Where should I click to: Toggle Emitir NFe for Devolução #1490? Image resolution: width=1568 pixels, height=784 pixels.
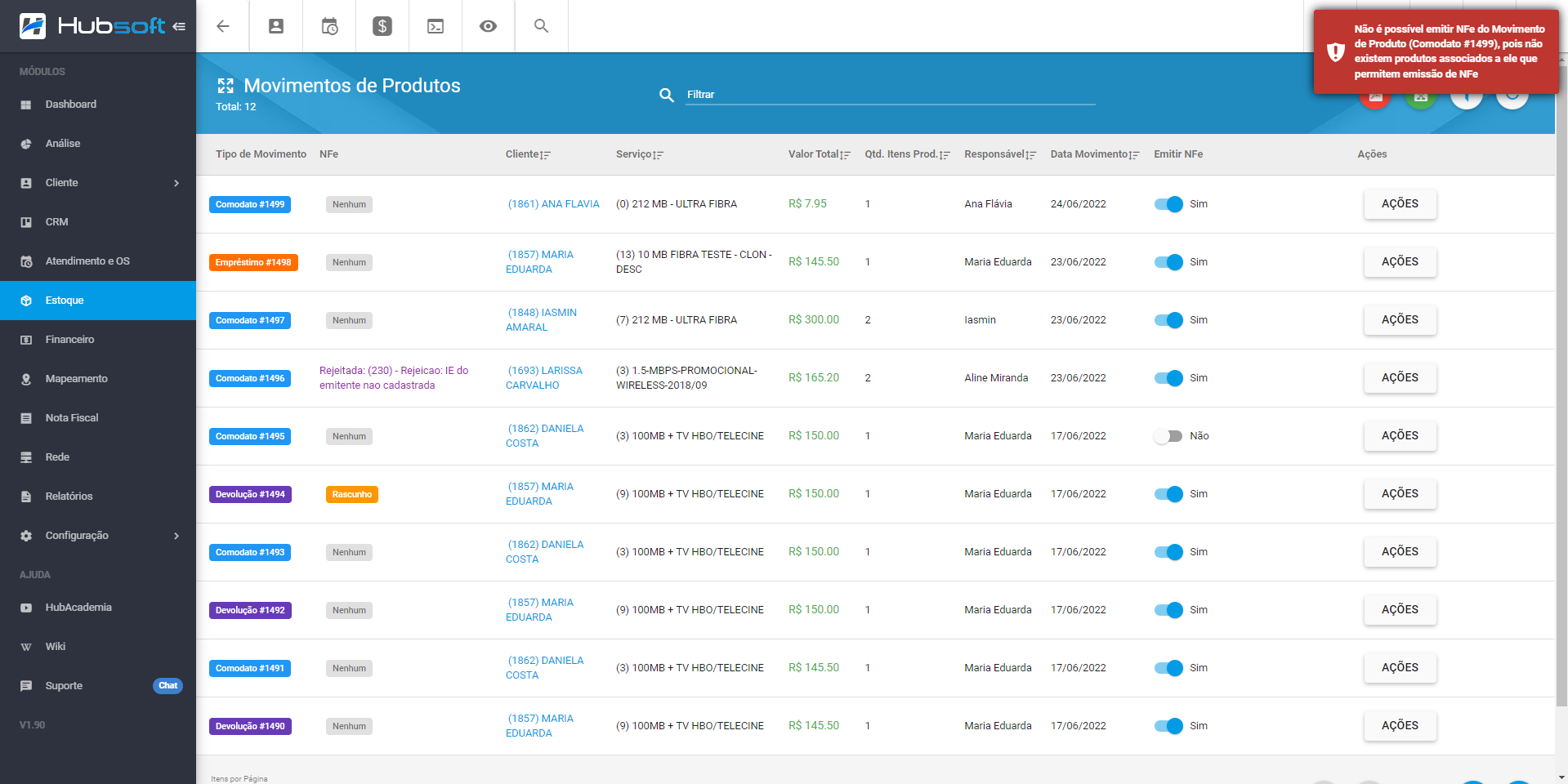coord(1168,726)
